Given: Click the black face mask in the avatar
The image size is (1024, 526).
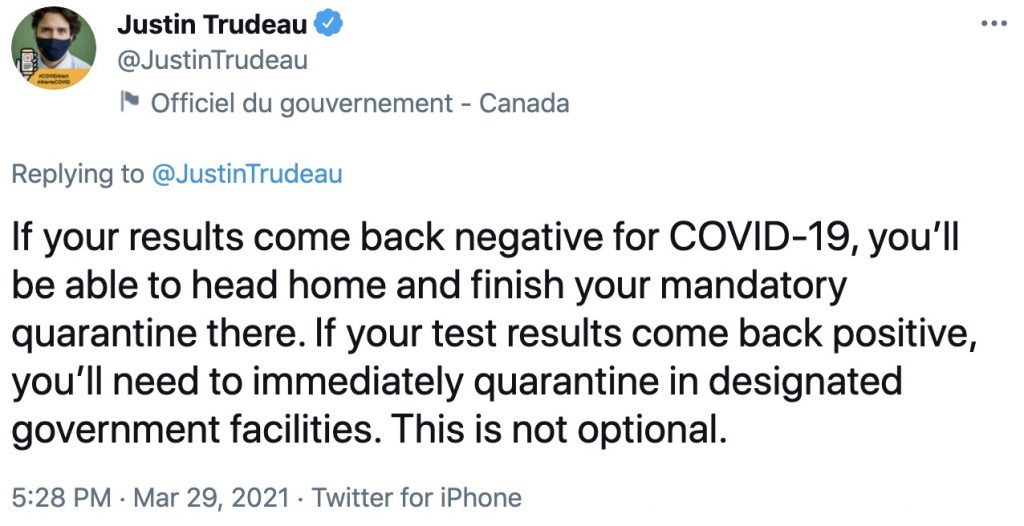Looking at the screenshot, I should pos(54,49).
